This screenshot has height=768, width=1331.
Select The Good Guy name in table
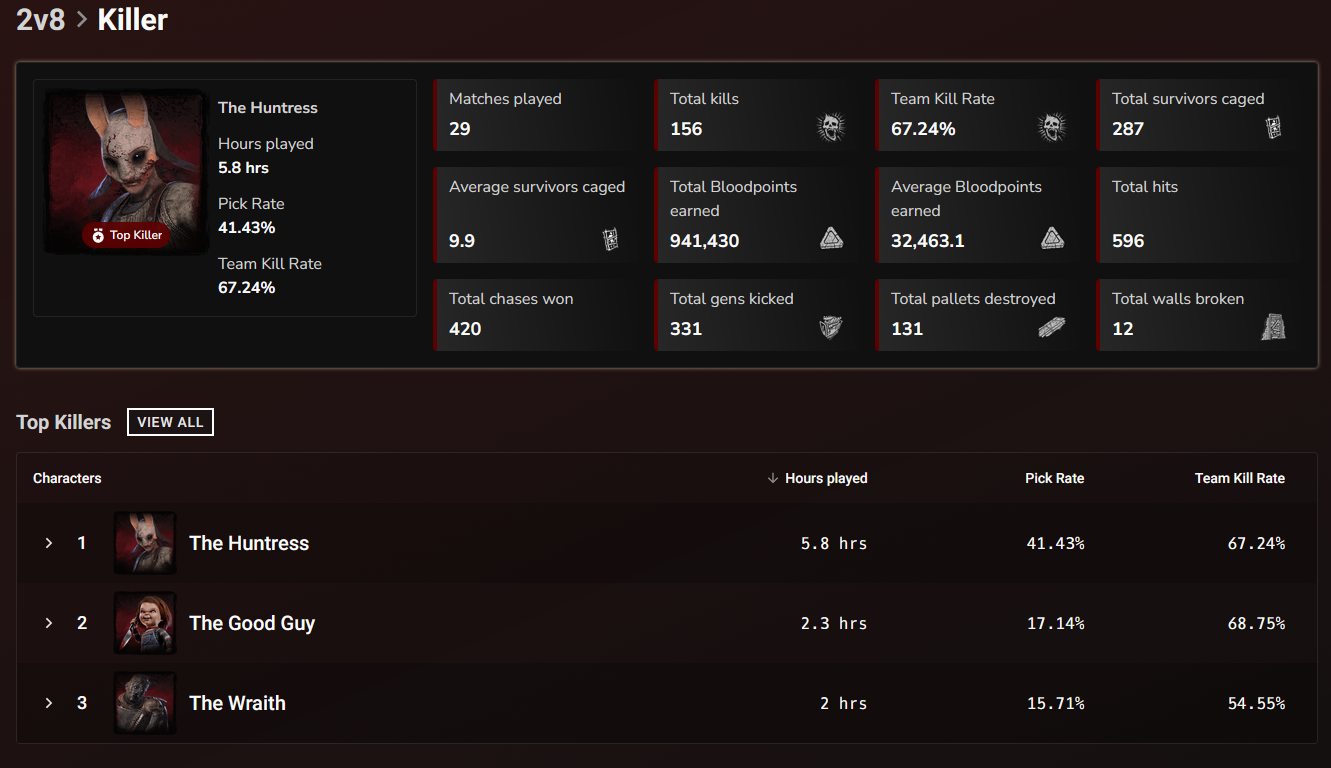[252, 623]
